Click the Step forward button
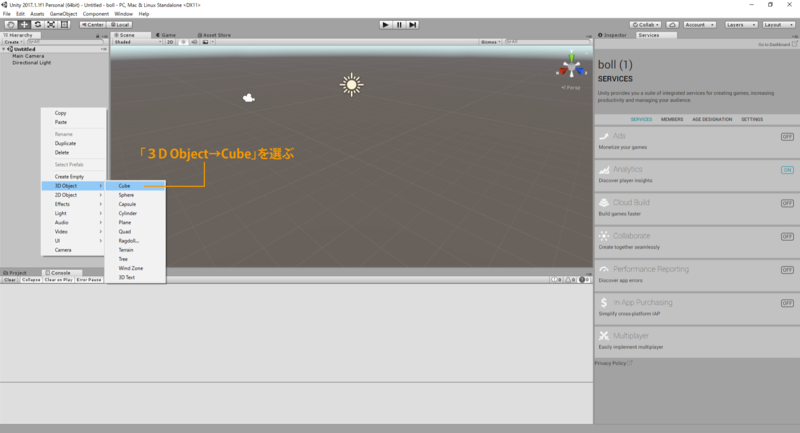Viewport: 800px width, 433px height. point(413,24)
